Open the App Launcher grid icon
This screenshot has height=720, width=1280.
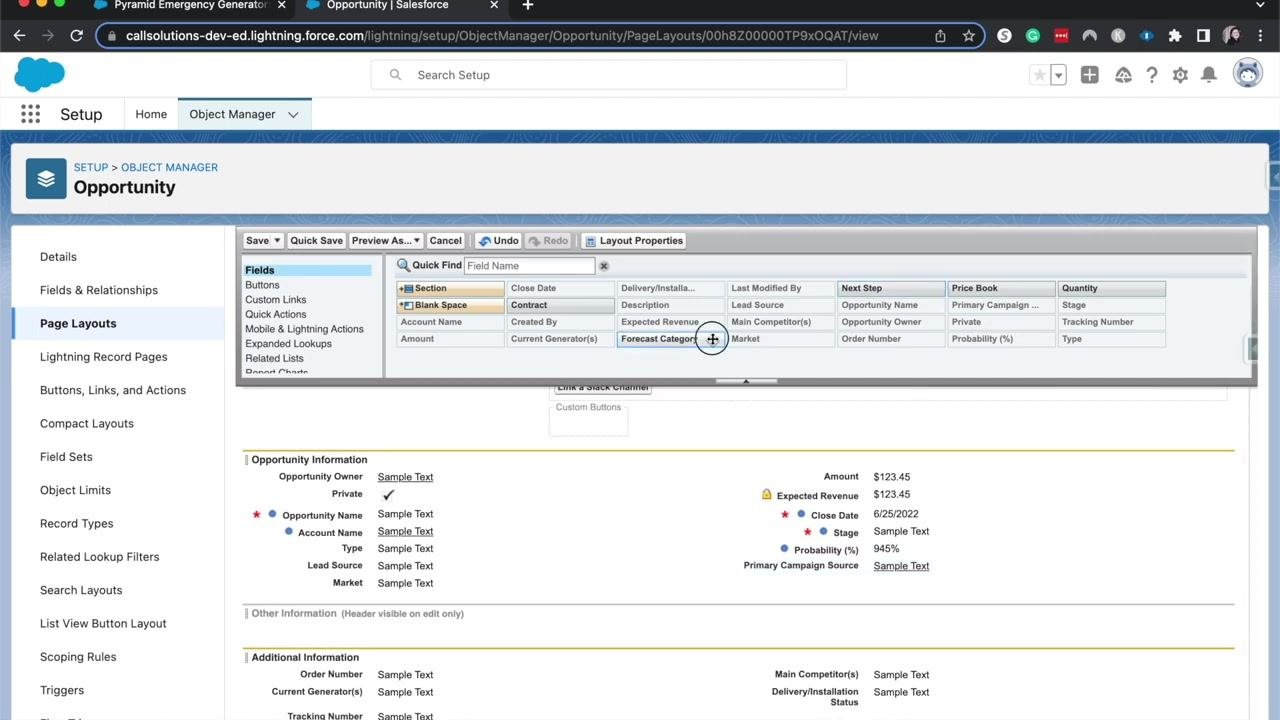[31, 114]
